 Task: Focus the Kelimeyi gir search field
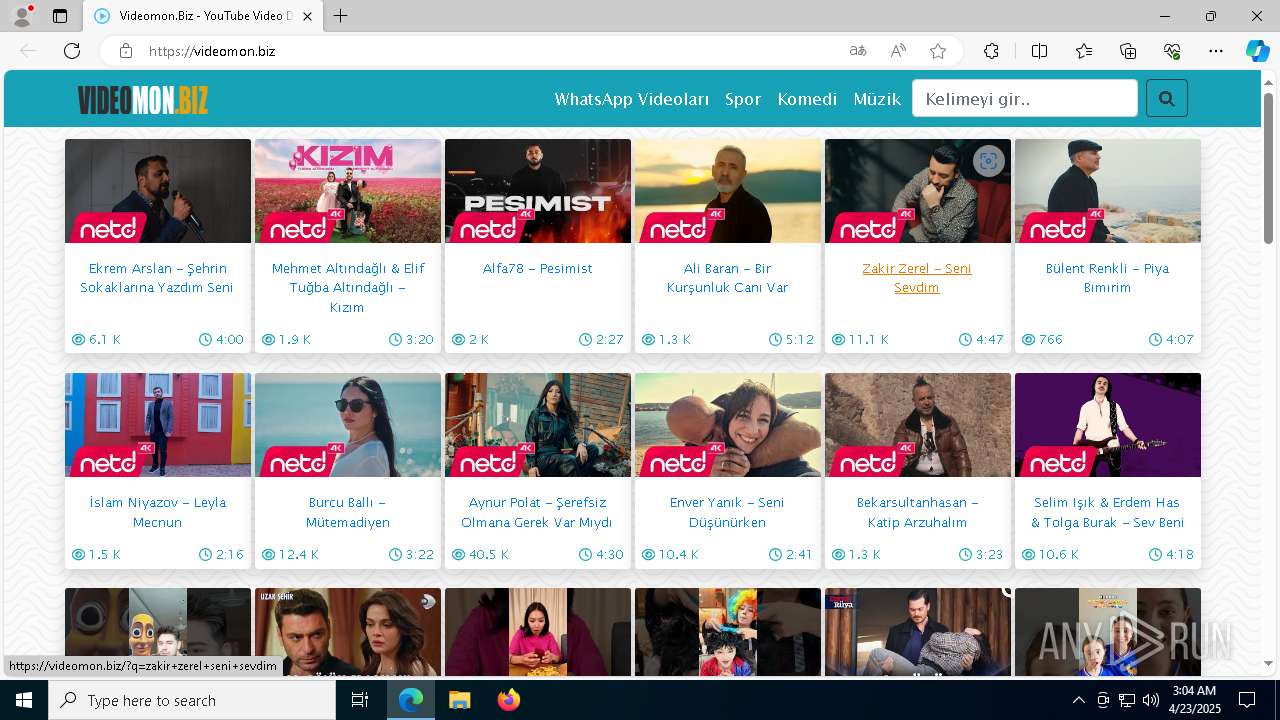[1025, 99]
